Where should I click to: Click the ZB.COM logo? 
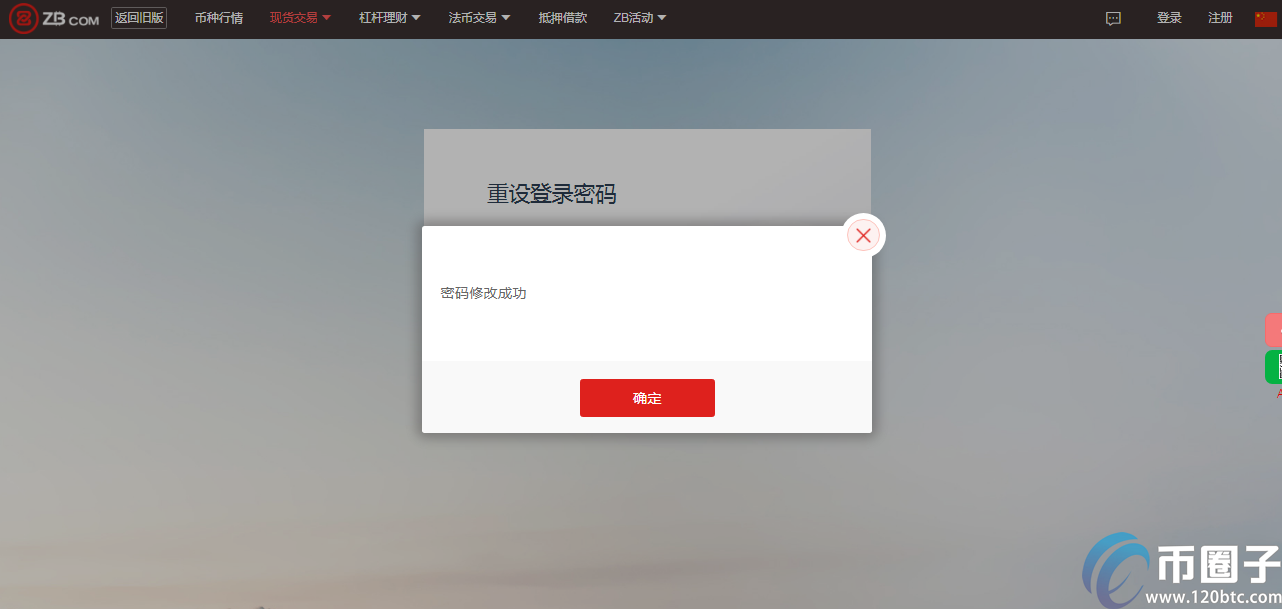click(x=55, y=18)
